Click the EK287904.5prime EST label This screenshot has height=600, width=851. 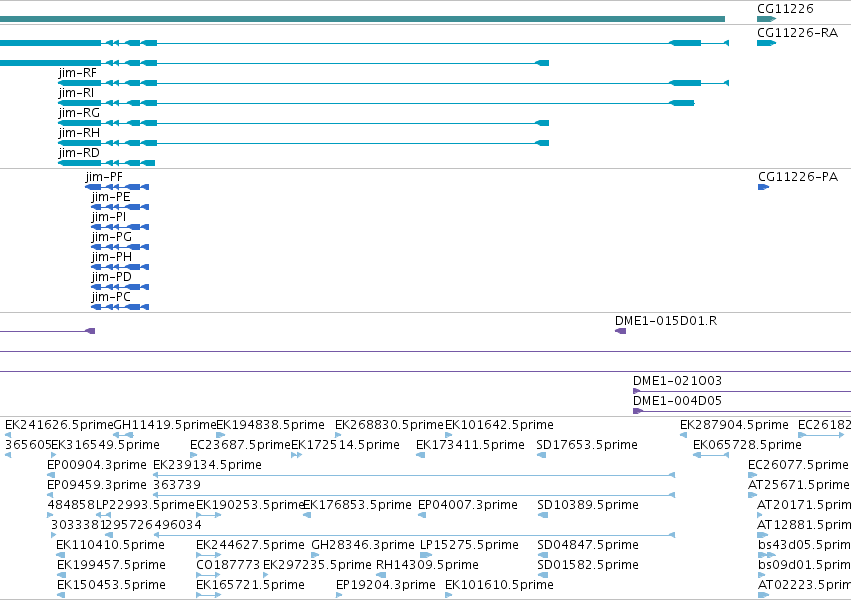(734, 425)
